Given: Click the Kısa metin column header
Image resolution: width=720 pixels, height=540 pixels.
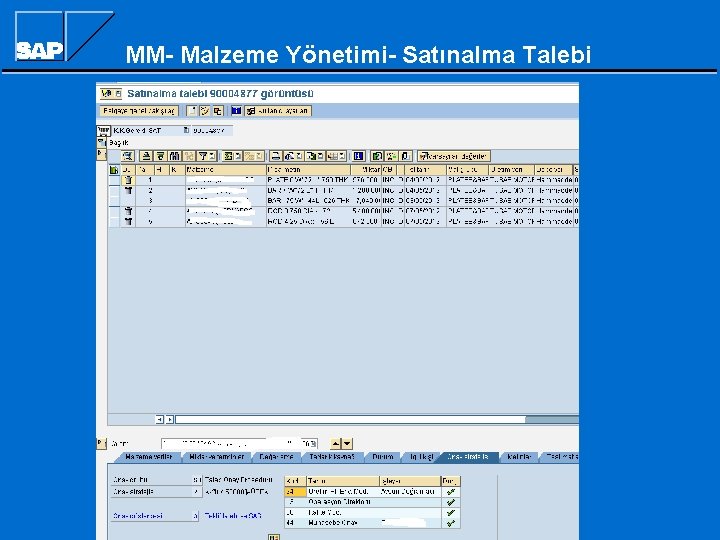Looking at the screenshot, I should 308,170.
